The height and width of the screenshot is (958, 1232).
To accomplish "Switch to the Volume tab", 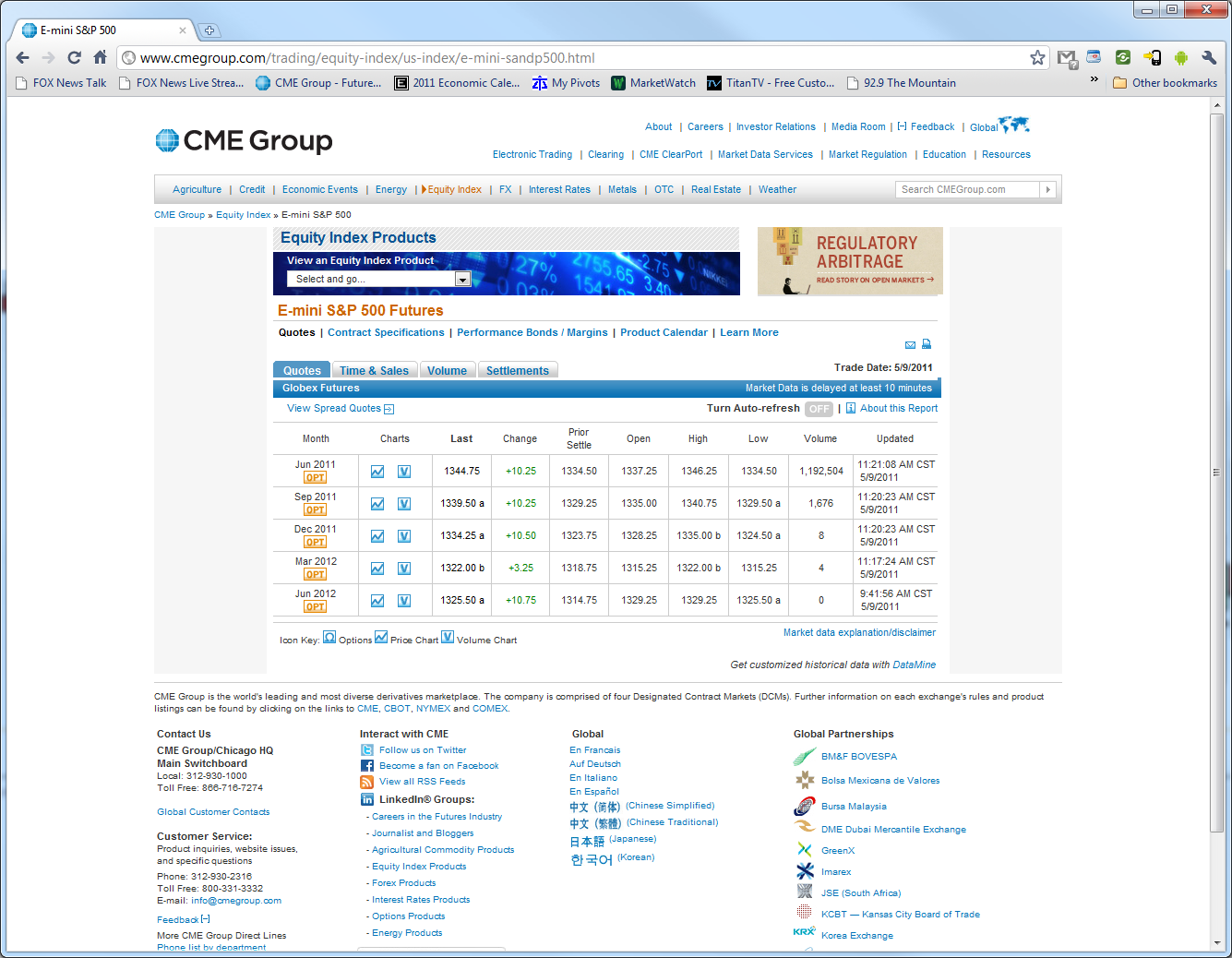I will [x=447, y=370].
